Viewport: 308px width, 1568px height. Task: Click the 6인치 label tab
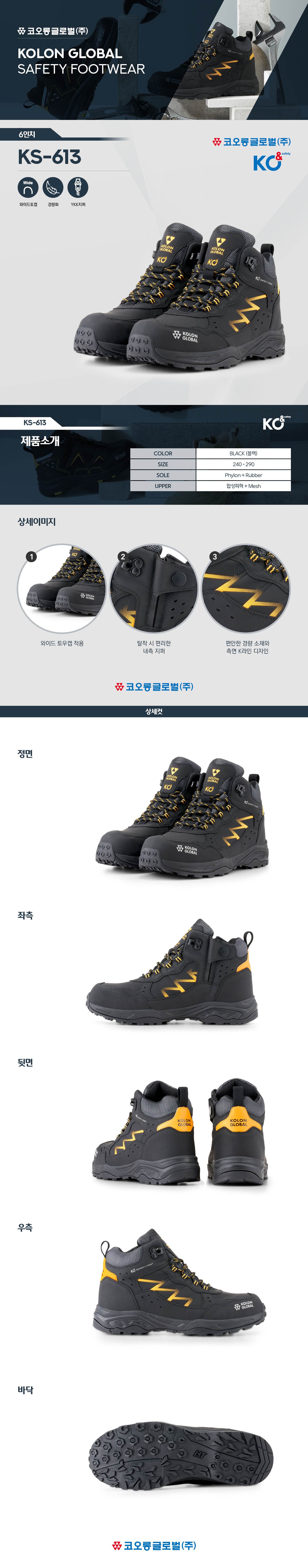click(27, 134)
